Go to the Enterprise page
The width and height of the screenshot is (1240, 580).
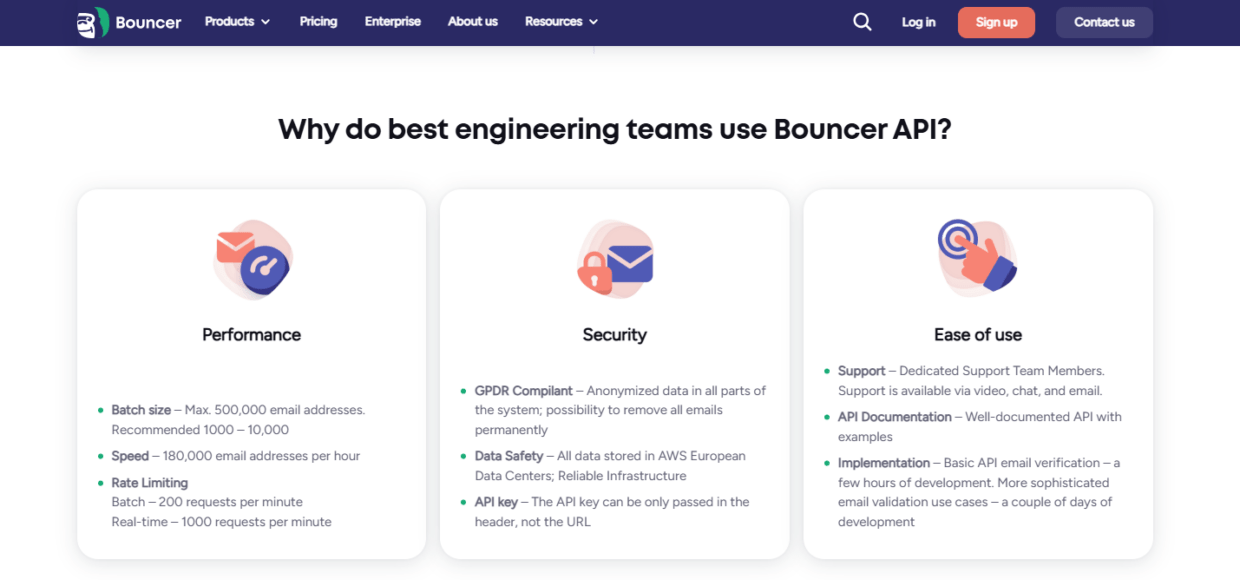coord(392,21)
